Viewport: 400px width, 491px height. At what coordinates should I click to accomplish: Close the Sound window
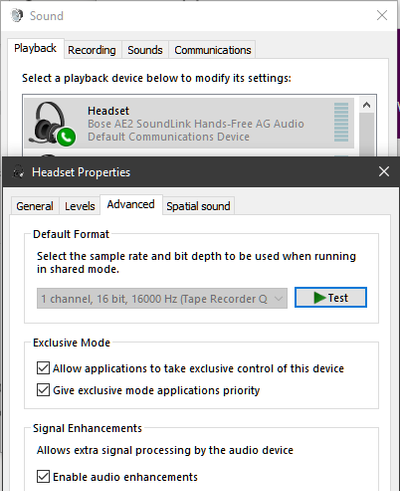tap(382, 15)
